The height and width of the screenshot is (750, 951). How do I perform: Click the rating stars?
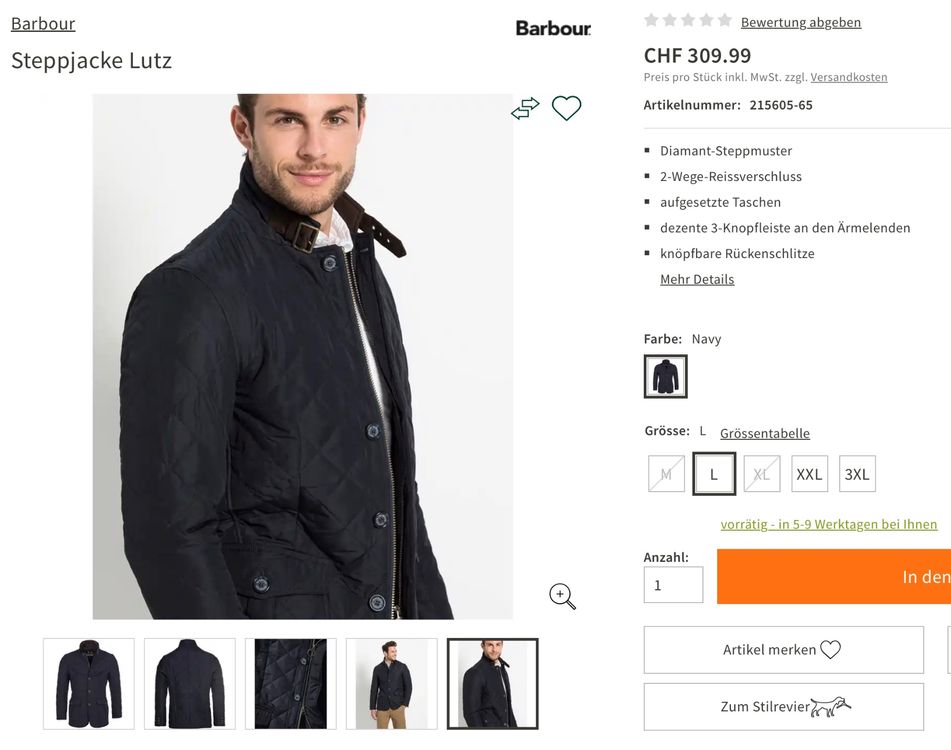(688, 21)
